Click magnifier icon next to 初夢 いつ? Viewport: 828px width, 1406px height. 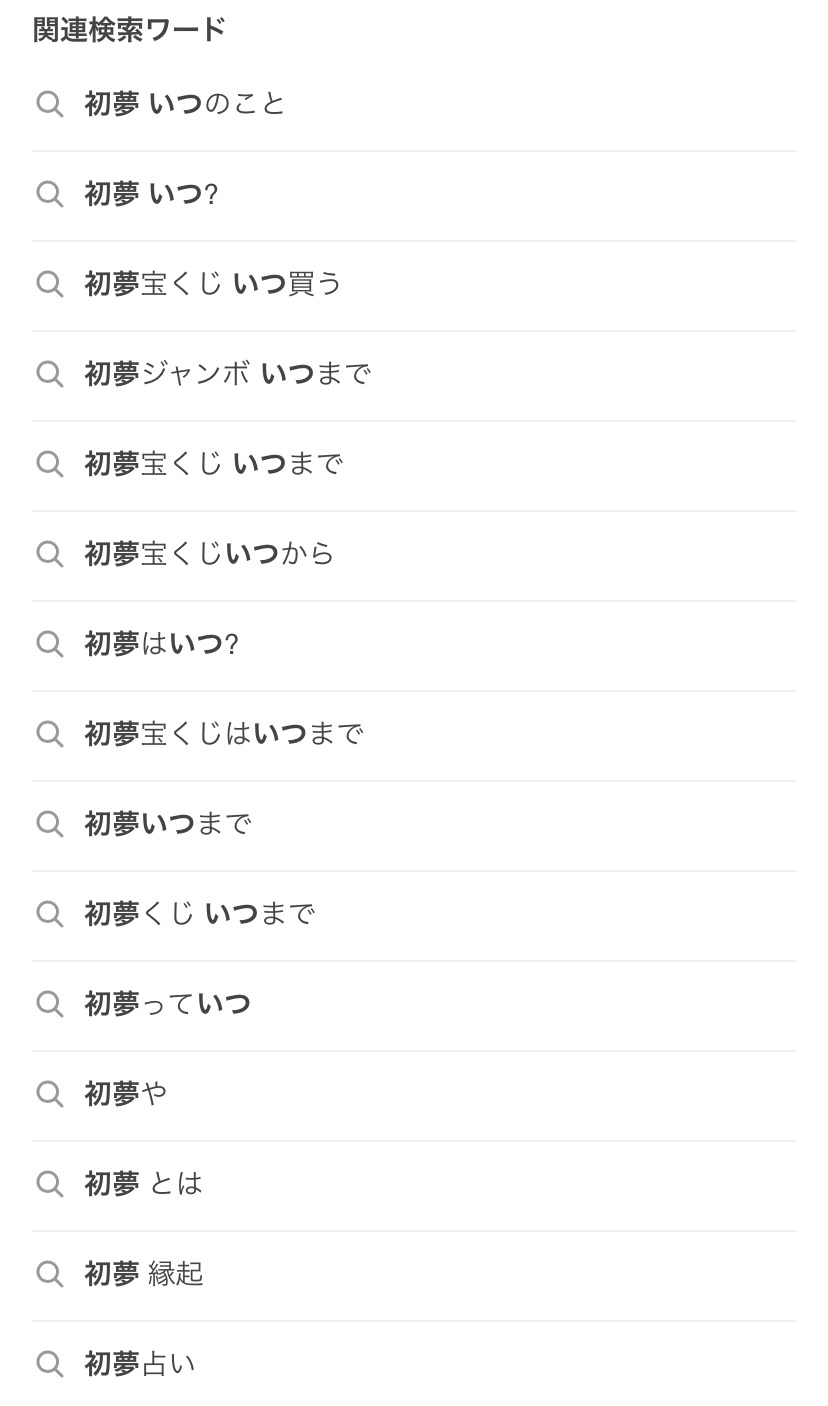50,194
